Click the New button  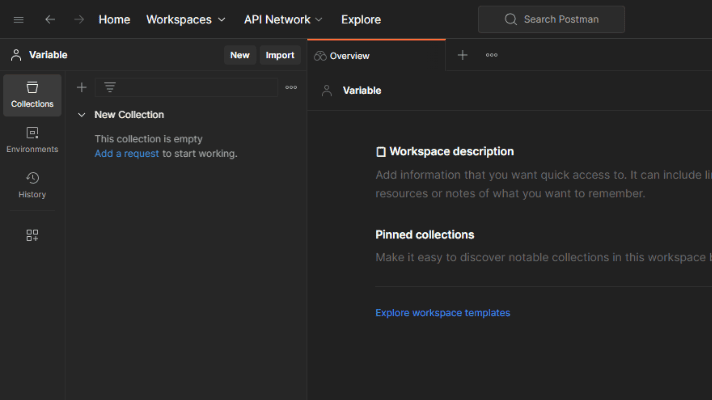coord(240,55)
